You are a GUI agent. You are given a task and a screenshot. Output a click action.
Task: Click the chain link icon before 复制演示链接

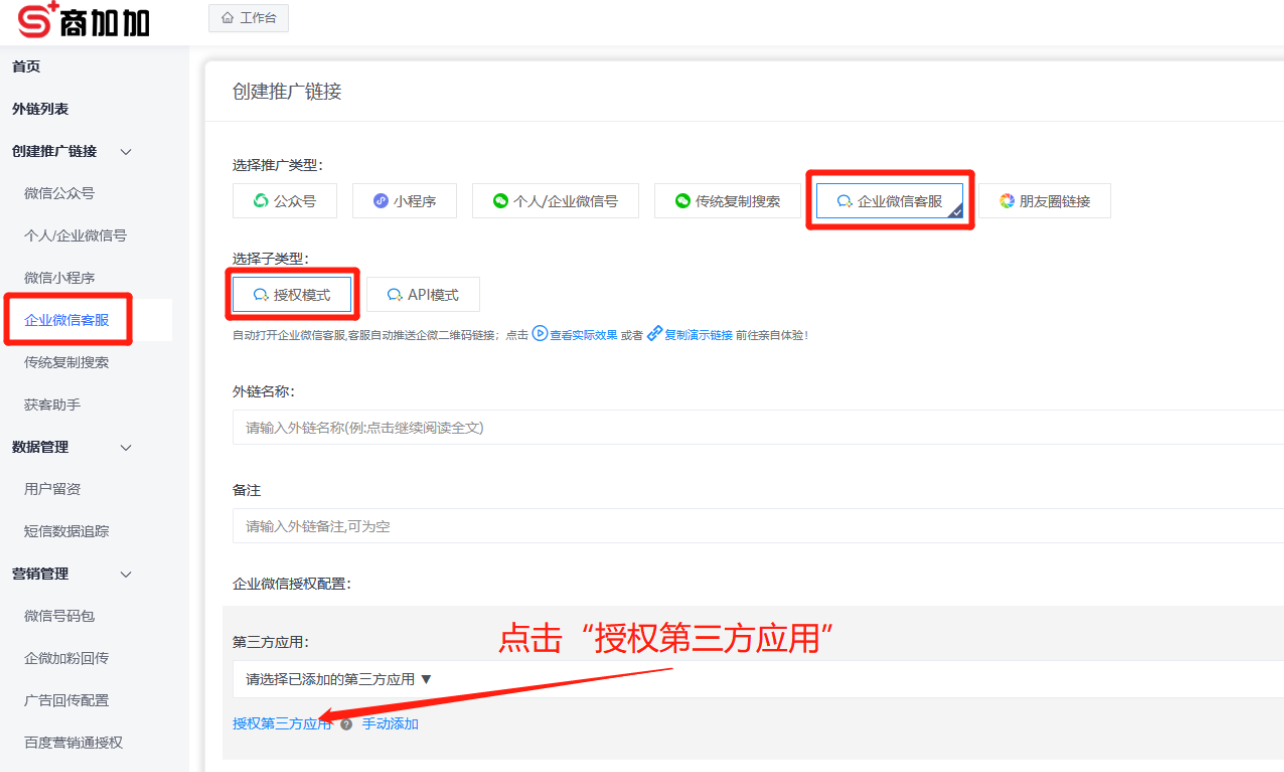(655, 334)
